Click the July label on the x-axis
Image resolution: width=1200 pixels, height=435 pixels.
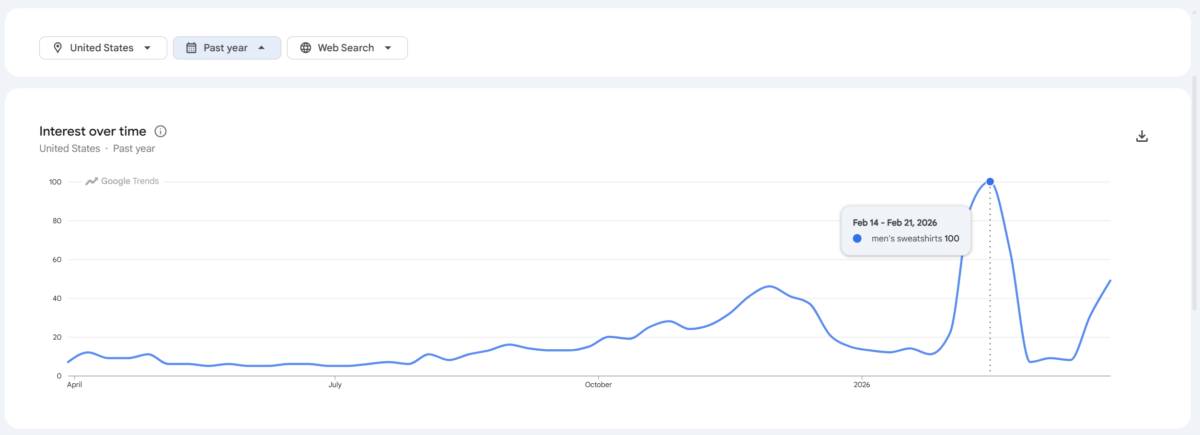(335, 384)
